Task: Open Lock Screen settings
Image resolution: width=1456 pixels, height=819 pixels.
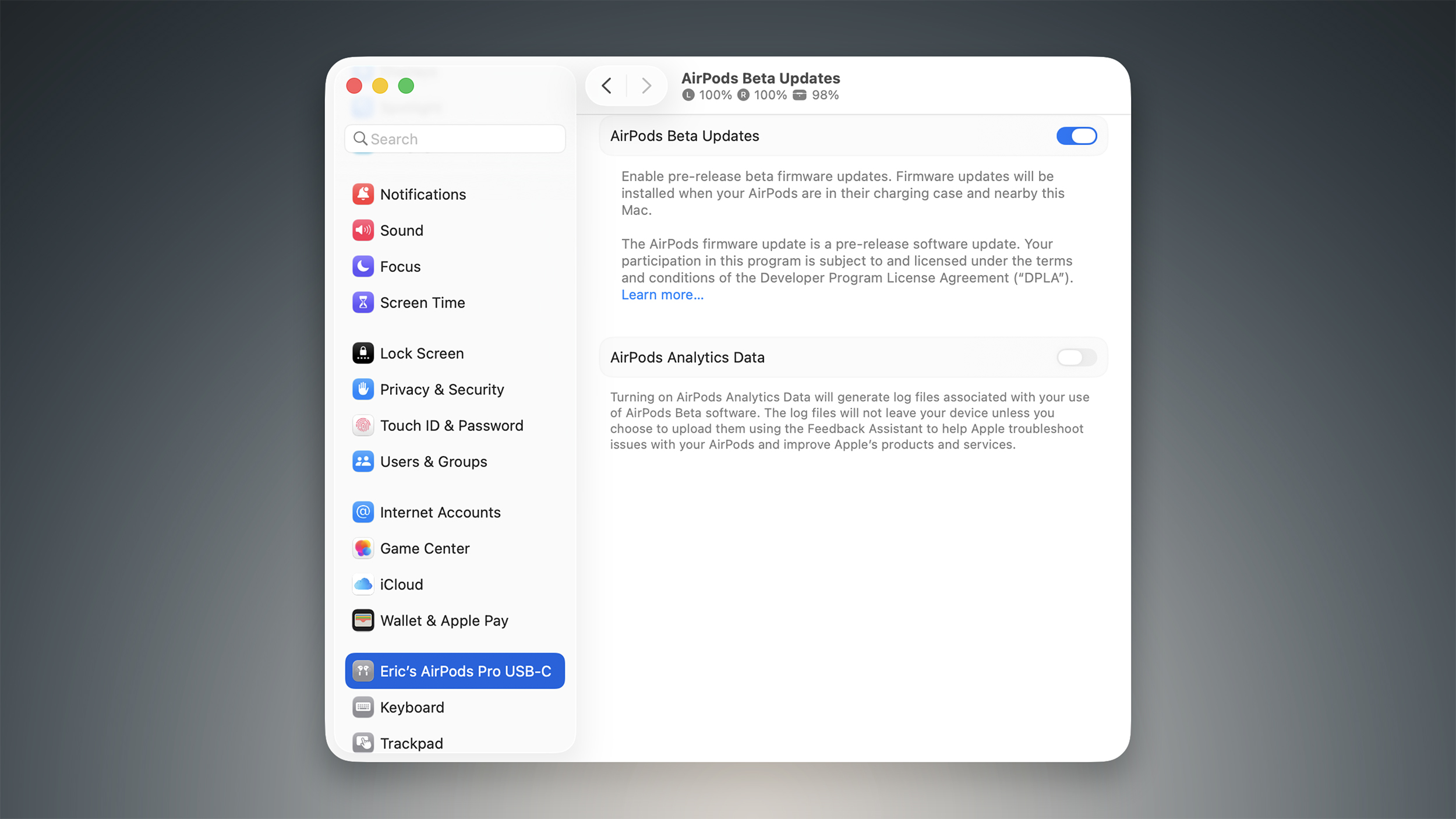Action: pos(455,353)
